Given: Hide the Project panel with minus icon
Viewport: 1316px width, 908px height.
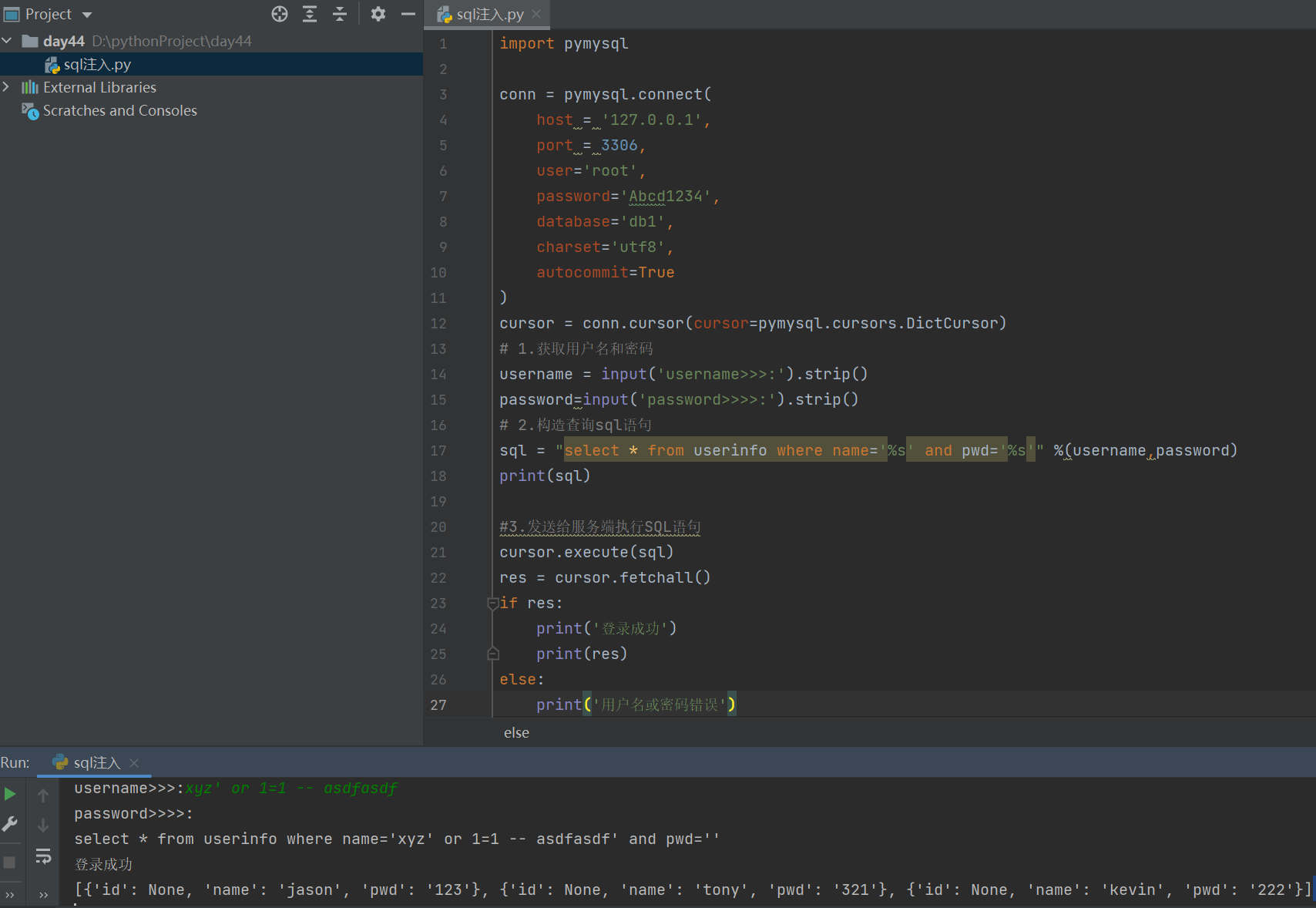Looking at the screenshot, I should coord(408,14).
